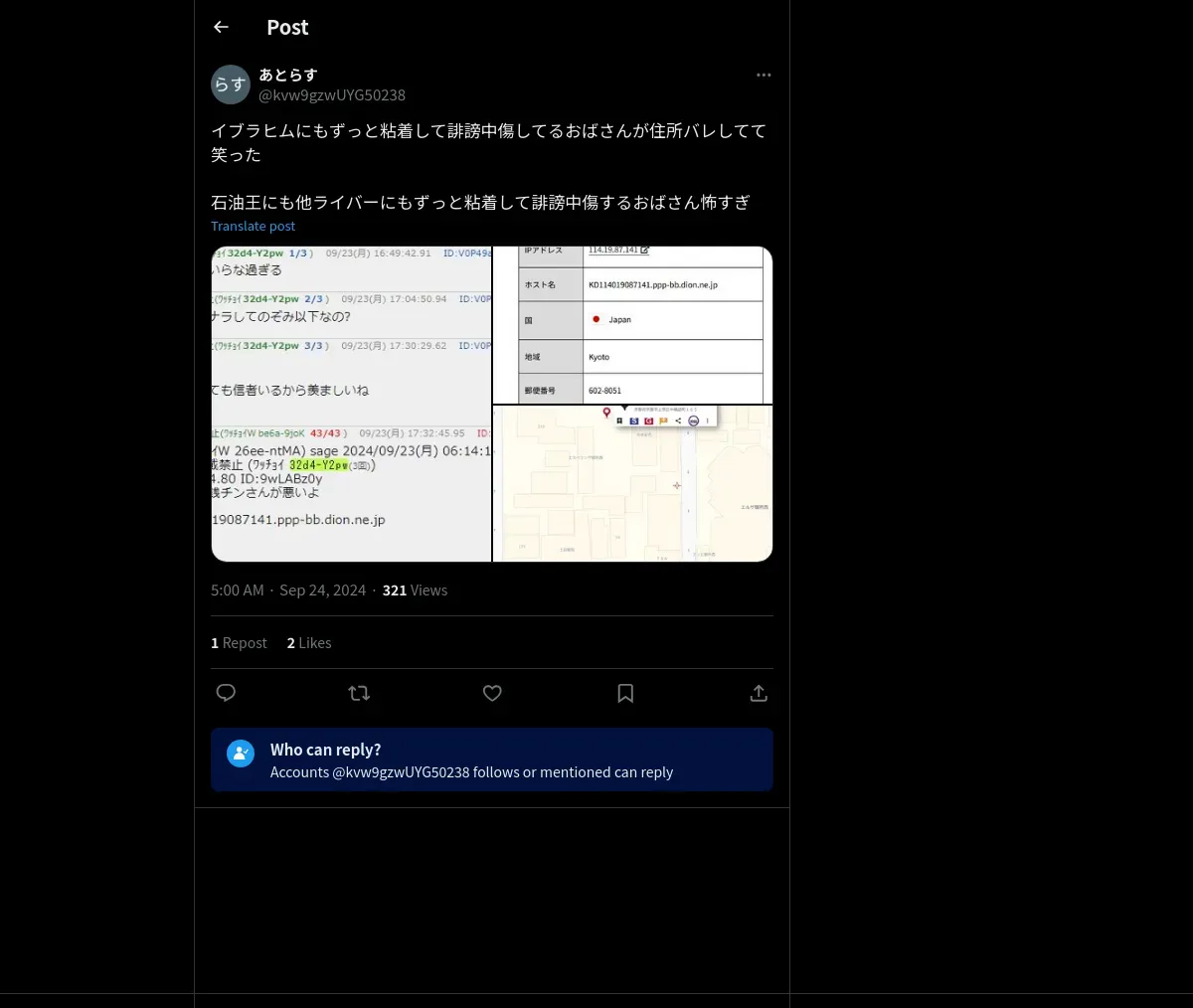Bookmark this post
The height and width of the screenshot is (1008, 1193).
(625, 693)
